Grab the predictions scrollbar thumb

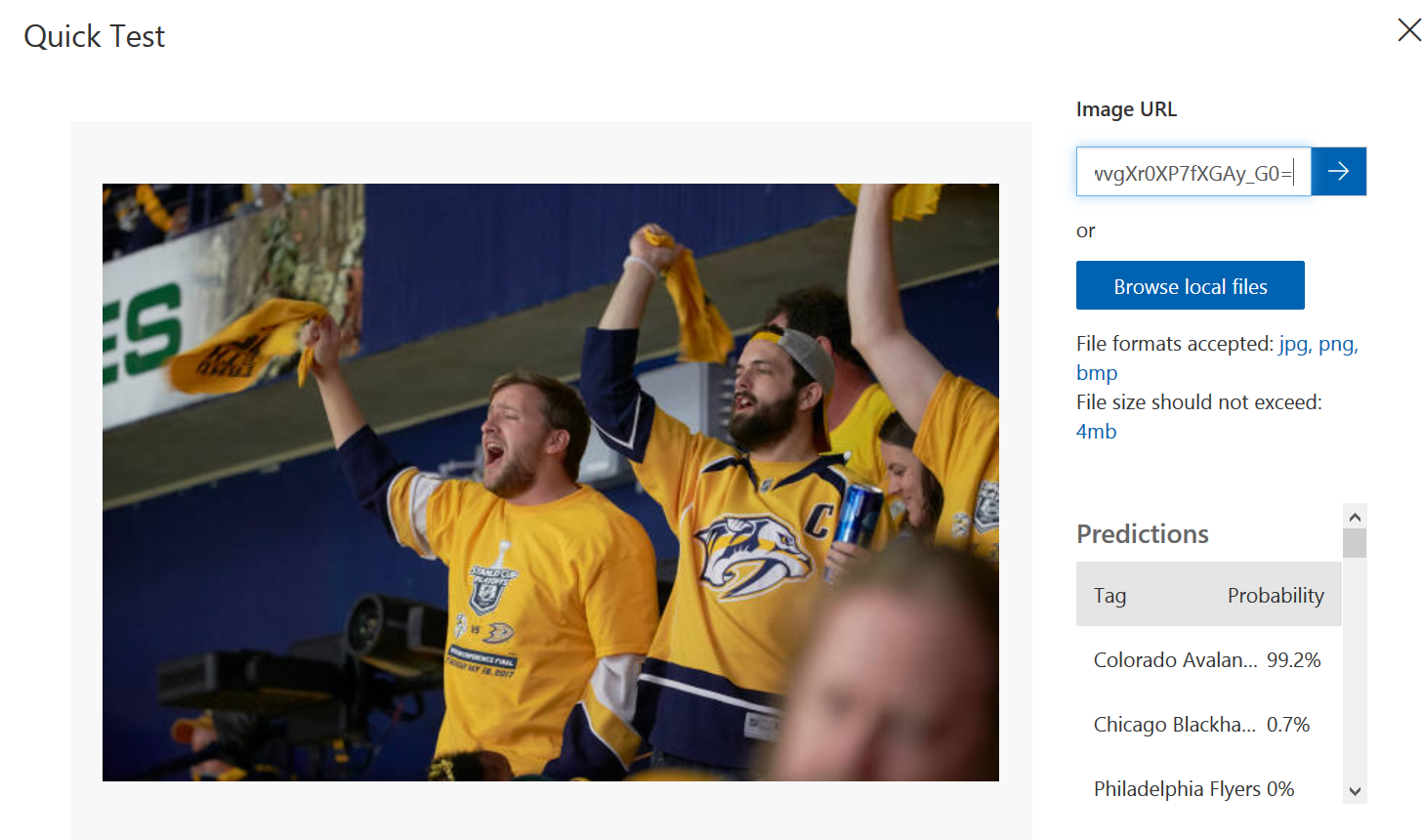tap(1355, 543)
